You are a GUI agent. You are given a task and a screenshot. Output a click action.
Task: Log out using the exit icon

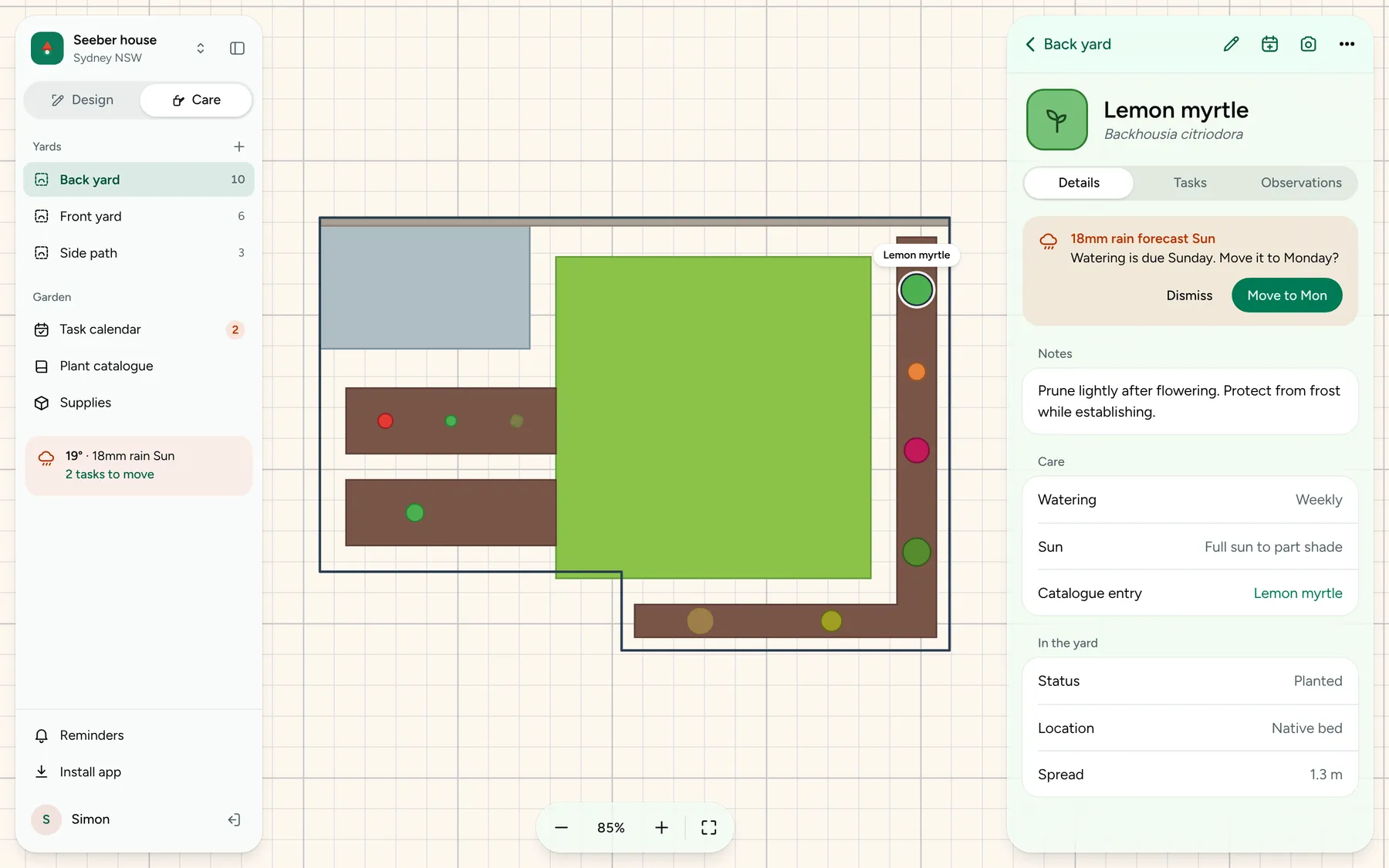(235, 819)
